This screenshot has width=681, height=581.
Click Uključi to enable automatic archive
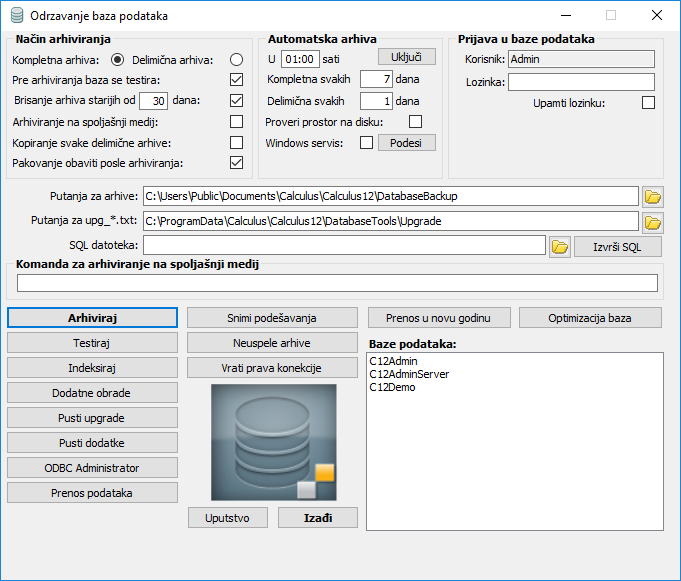[x=406, y=57]
